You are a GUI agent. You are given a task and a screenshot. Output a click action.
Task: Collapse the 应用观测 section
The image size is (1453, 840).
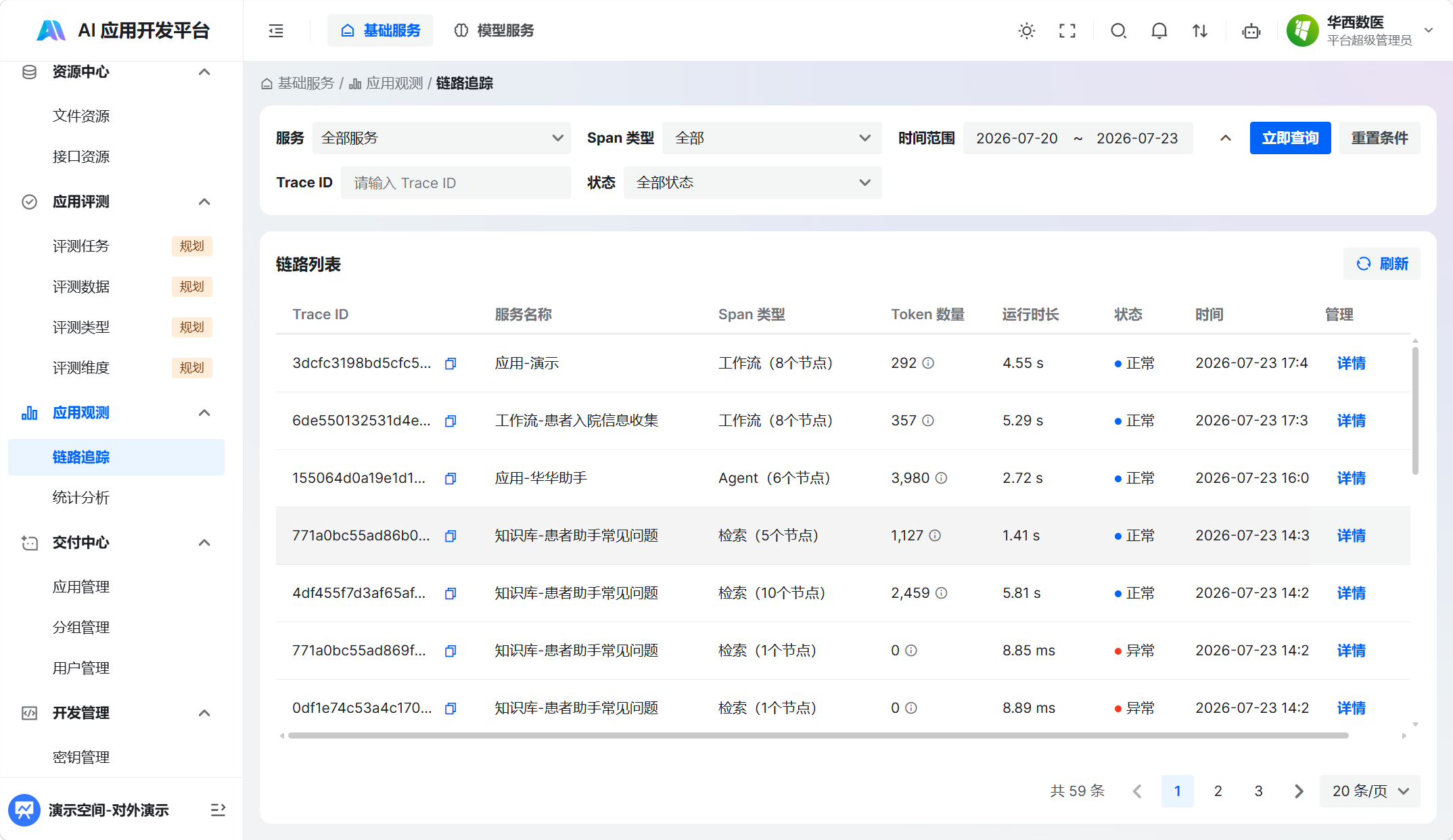(x=204, y=413)
